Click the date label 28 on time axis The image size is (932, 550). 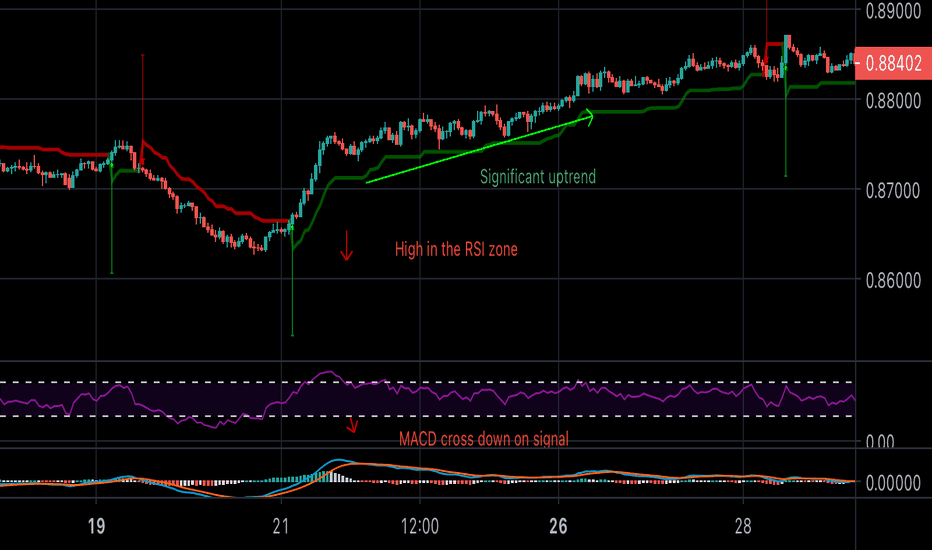(x=743, y=526)
